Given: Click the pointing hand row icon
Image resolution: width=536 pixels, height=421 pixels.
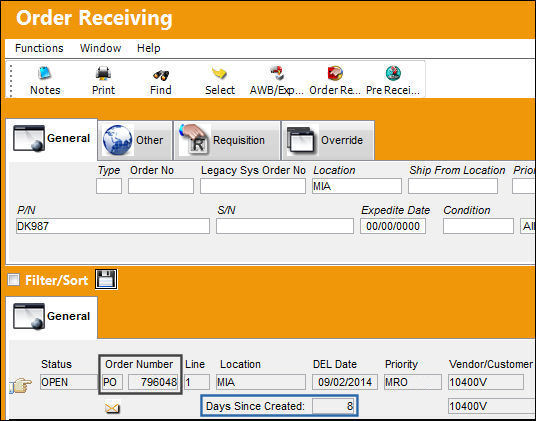Looking at the screenshot, I should [21, 385].
